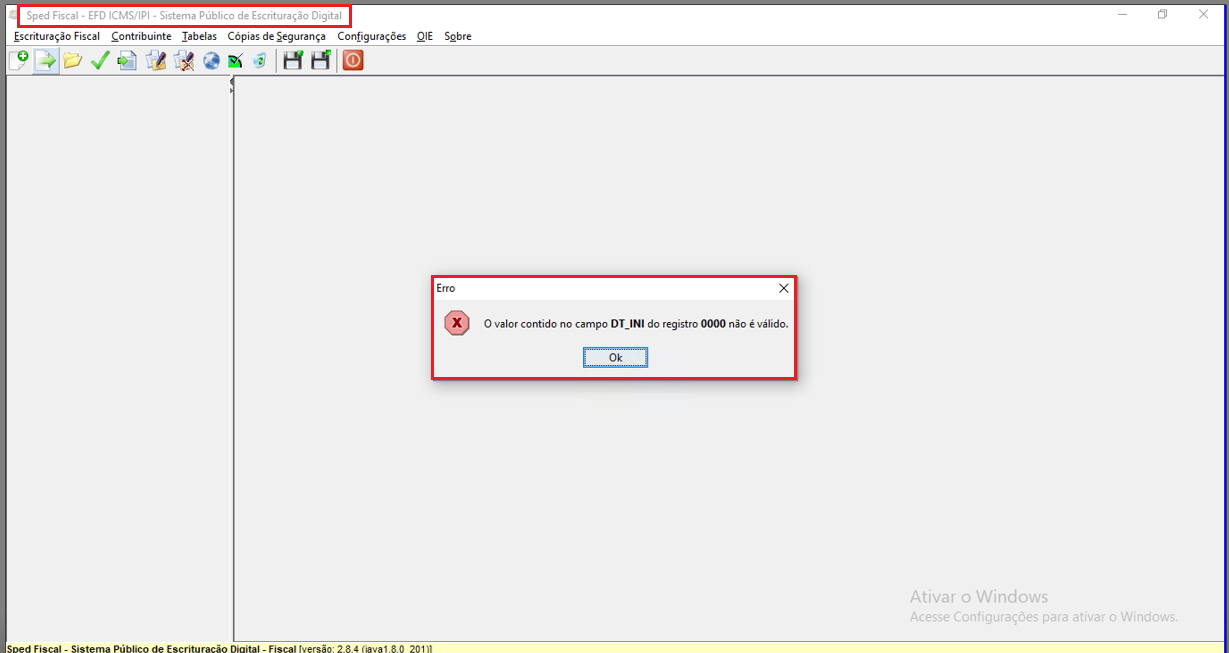Viewport: 1229px width, 653px height.
Task: Open escrituração with the yellow folder icon
Action: pyautogui.click(x=72, y=61)
